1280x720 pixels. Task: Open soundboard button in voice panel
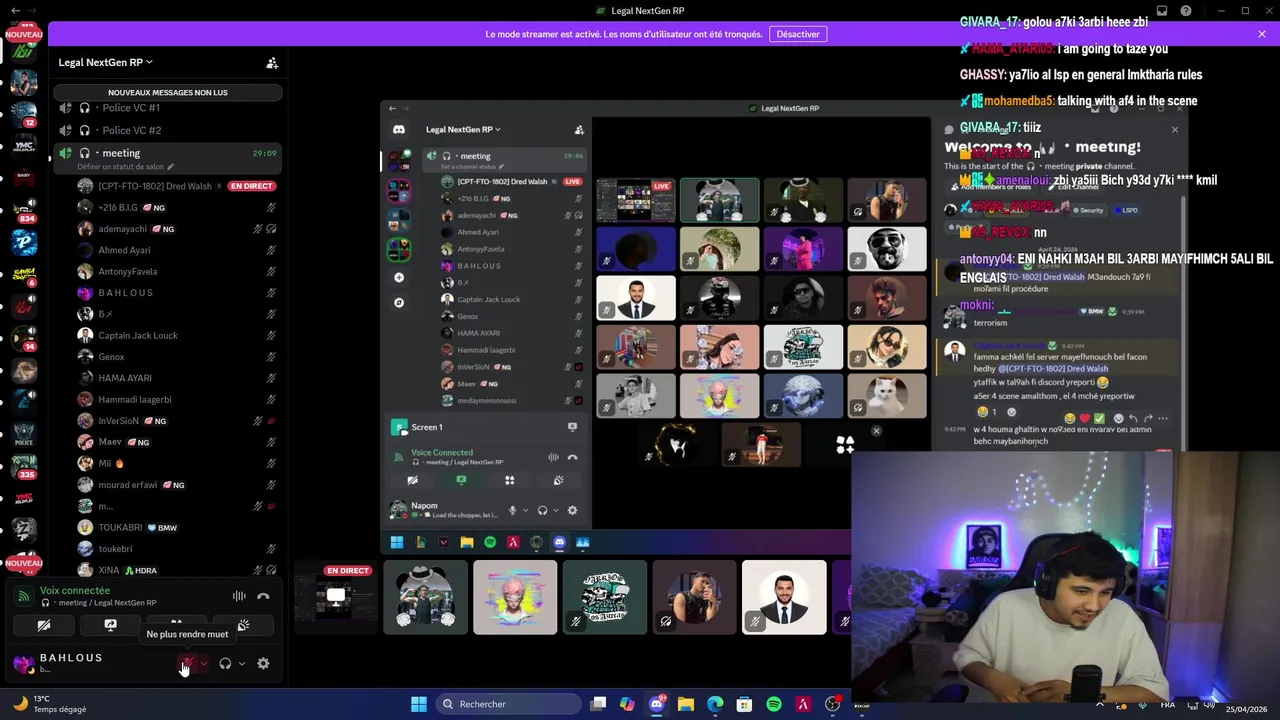point(243,625)
